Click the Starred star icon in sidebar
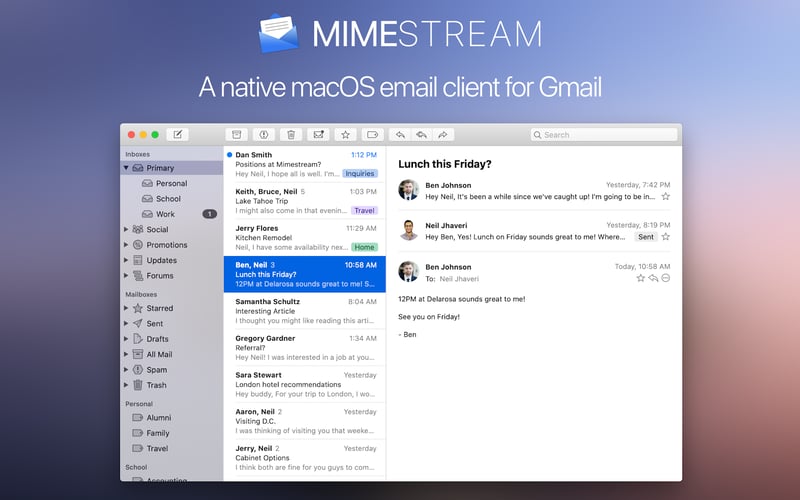 [x=138, y=308]
